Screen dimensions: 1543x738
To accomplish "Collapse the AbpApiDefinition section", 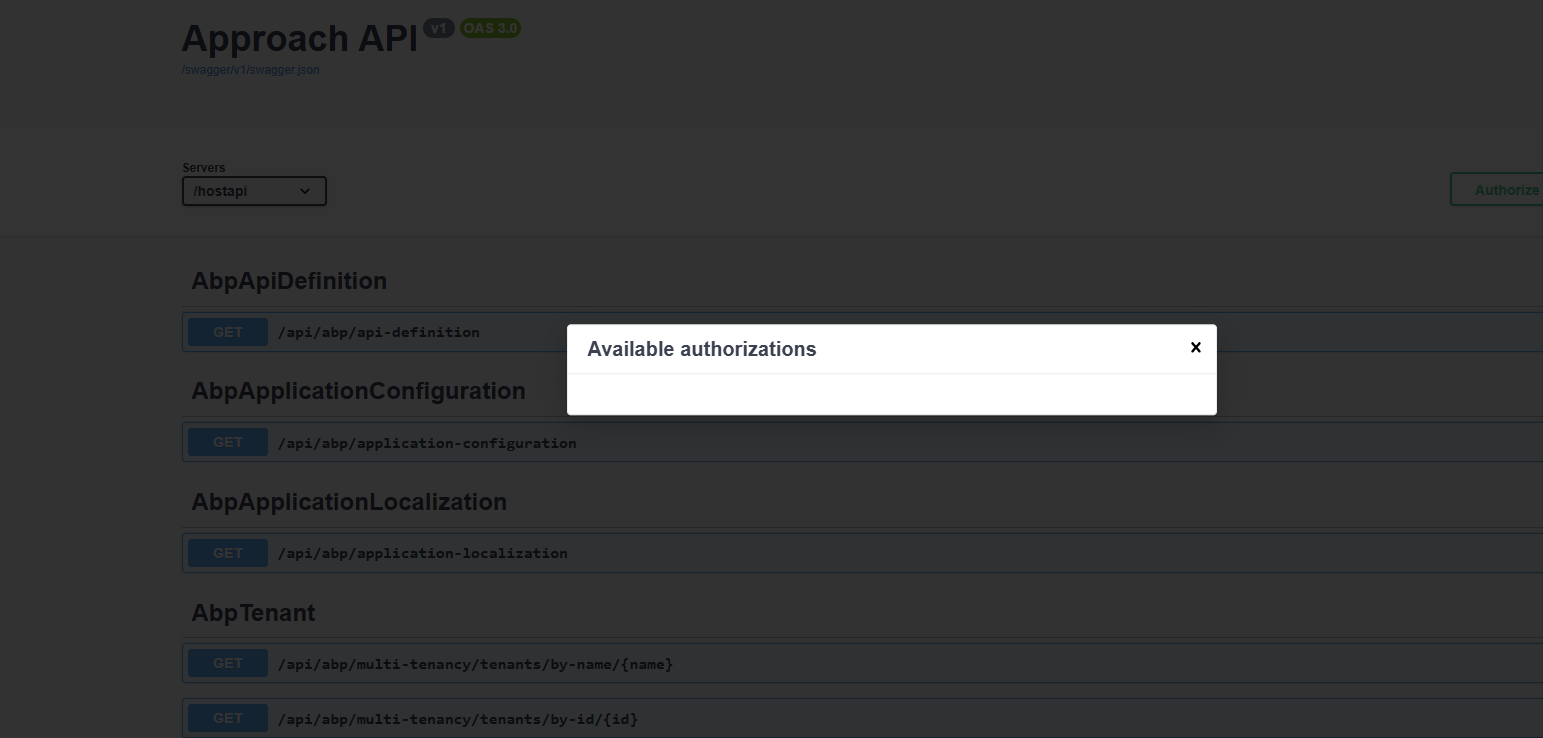I will coord(289,281).
